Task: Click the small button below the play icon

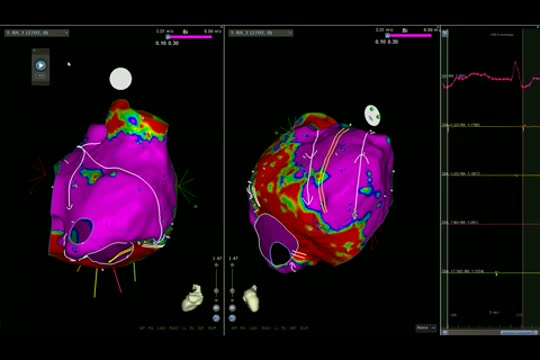Action: [41, 76]
